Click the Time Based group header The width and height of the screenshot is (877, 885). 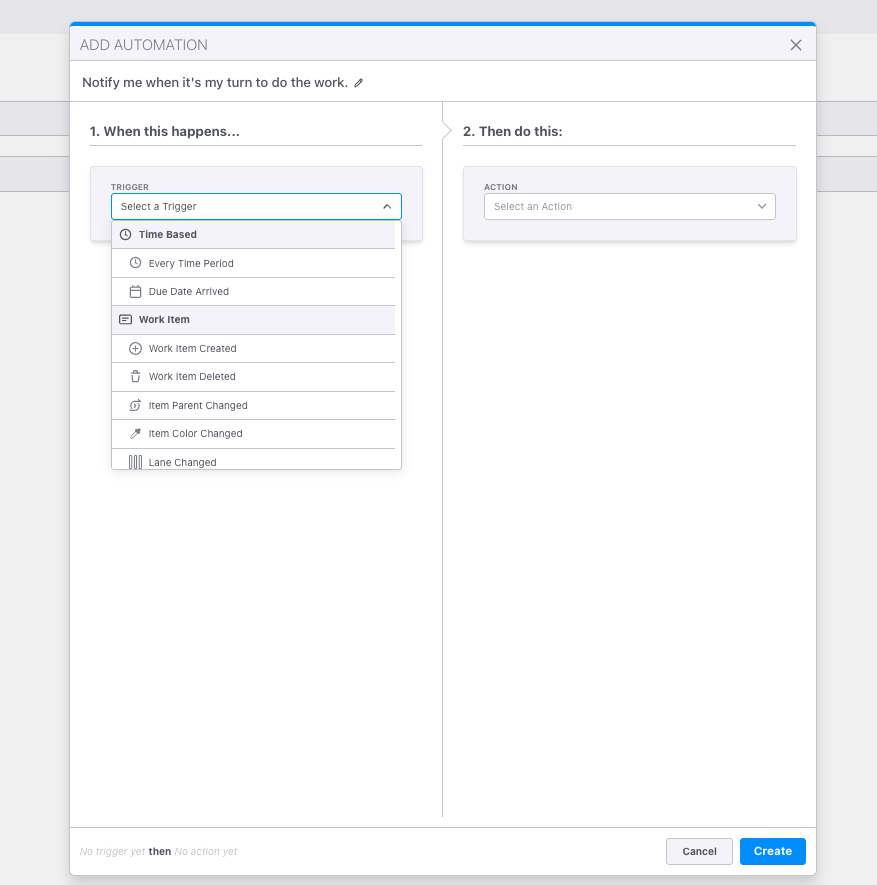[168, 235]
